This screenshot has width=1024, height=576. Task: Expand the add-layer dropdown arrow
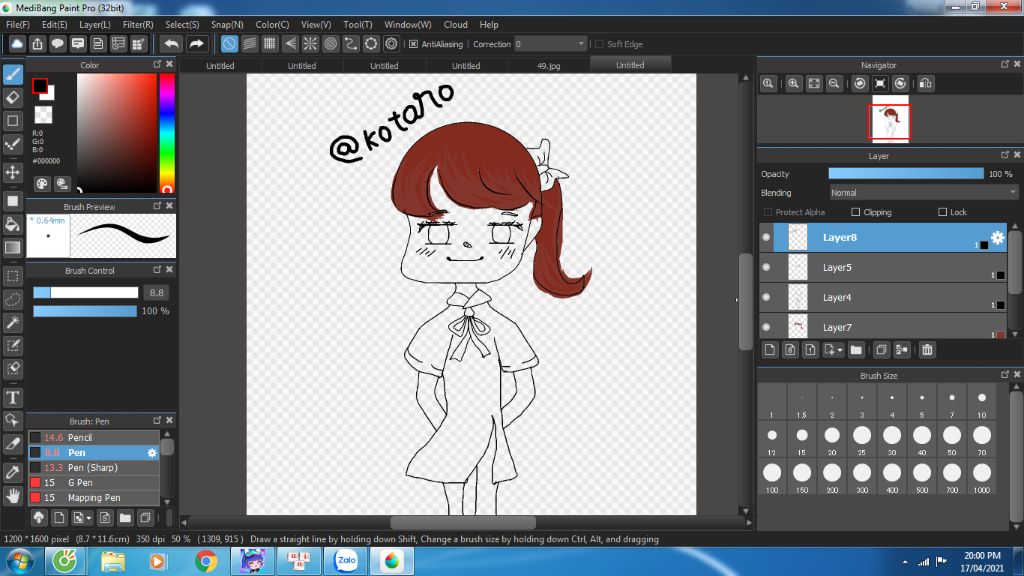(840, 350)
